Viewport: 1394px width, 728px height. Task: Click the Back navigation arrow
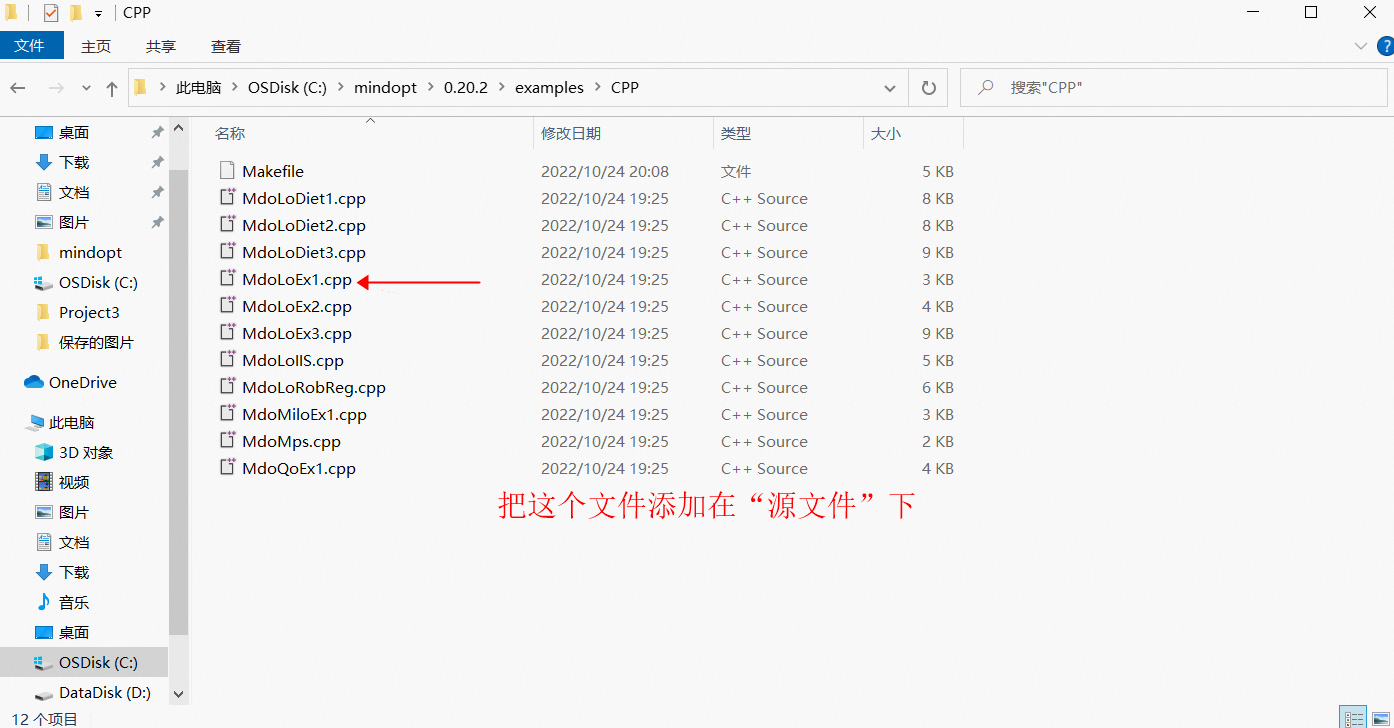(x=18, y=88)
